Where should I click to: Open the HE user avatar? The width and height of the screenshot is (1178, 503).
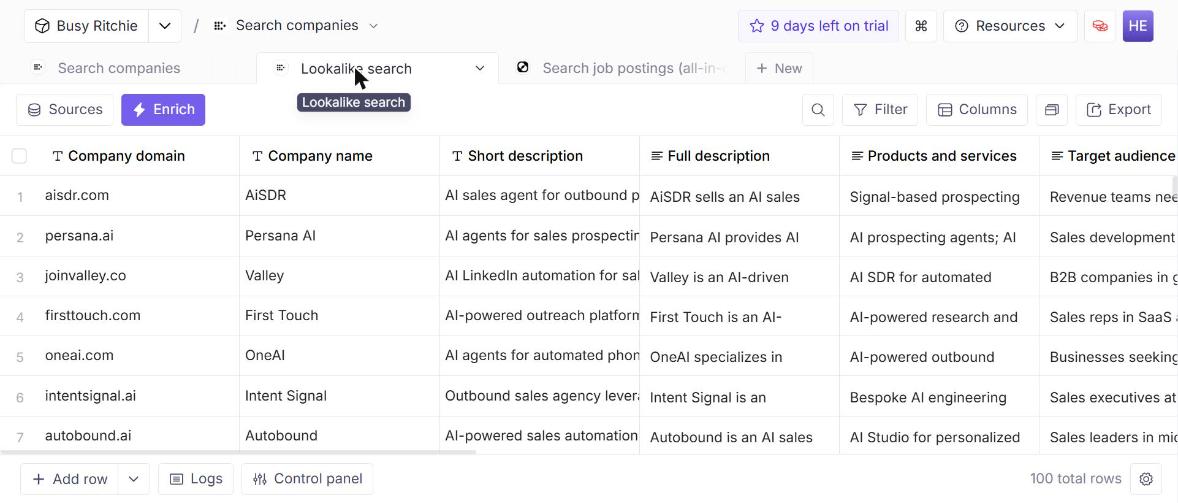[x=1138, y=26]
